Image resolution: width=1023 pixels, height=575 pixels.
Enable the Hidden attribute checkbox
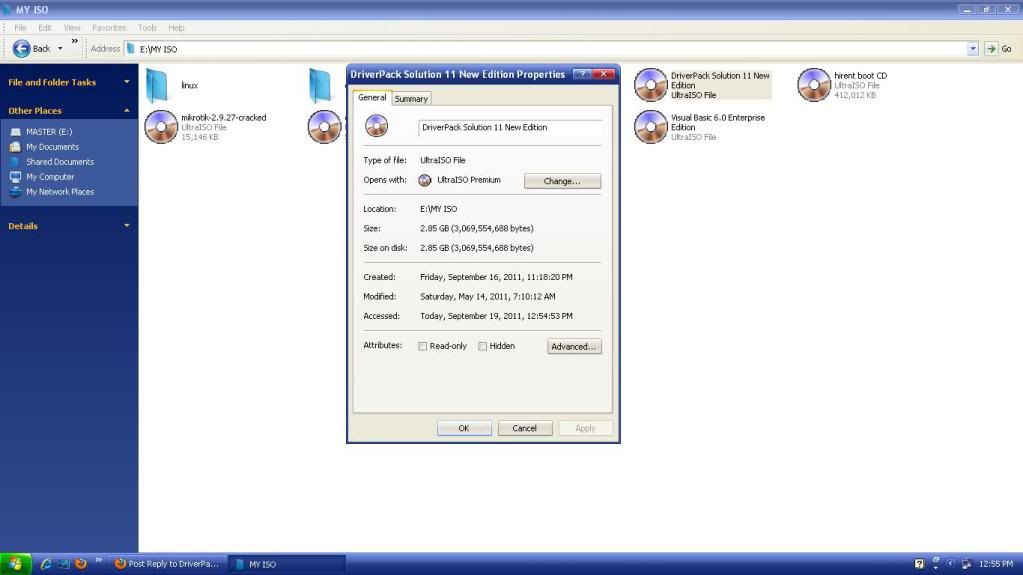(483, 347)
